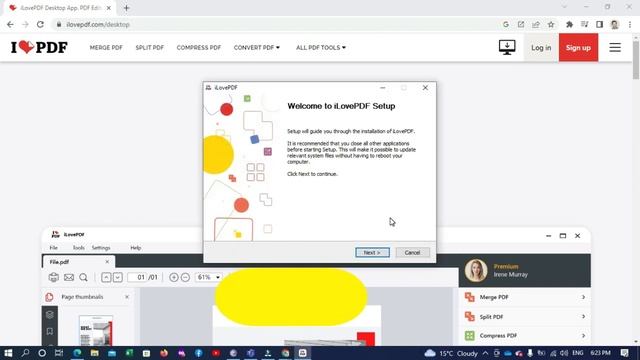Click the Irene Murray profile picture
The image size is (640, 360).
[476, 271]
